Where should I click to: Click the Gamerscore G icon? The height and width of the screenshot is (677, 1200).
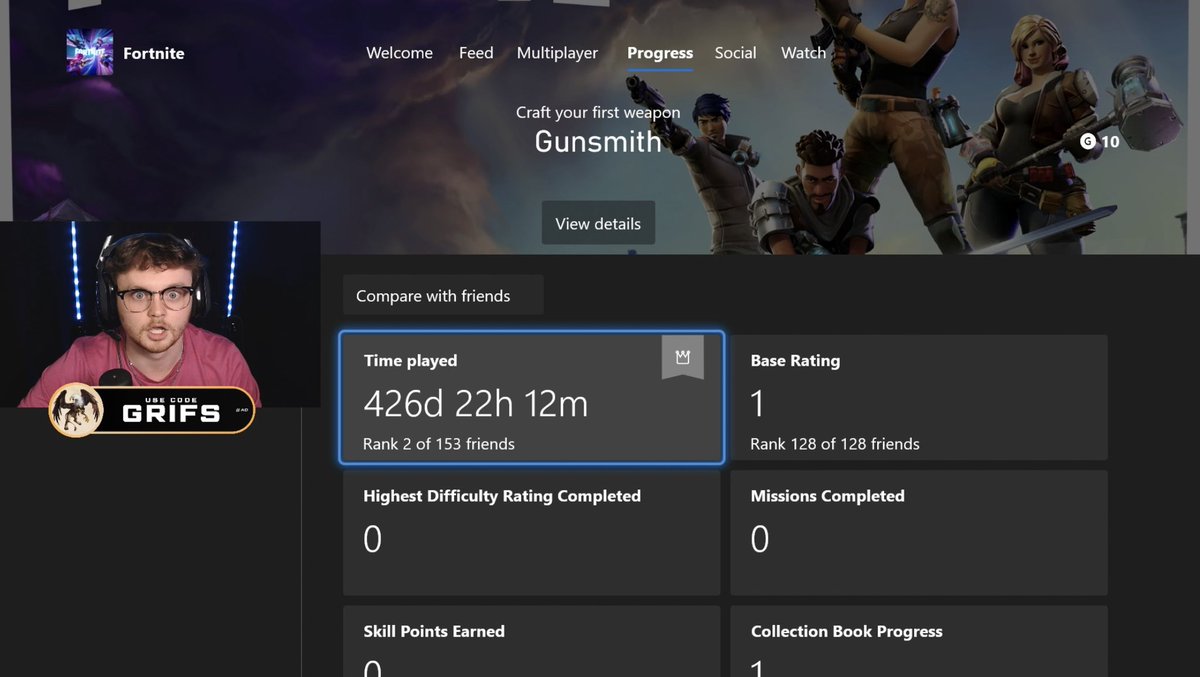tap(1088, 142)
